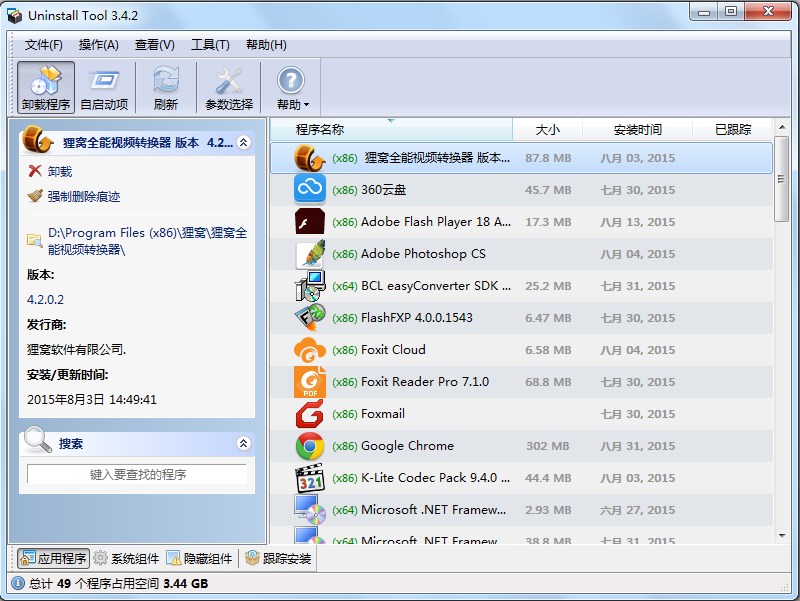Collapse the 搜索 search panel
This screenshot has height=601, width=800.
(x=244, y=443)
